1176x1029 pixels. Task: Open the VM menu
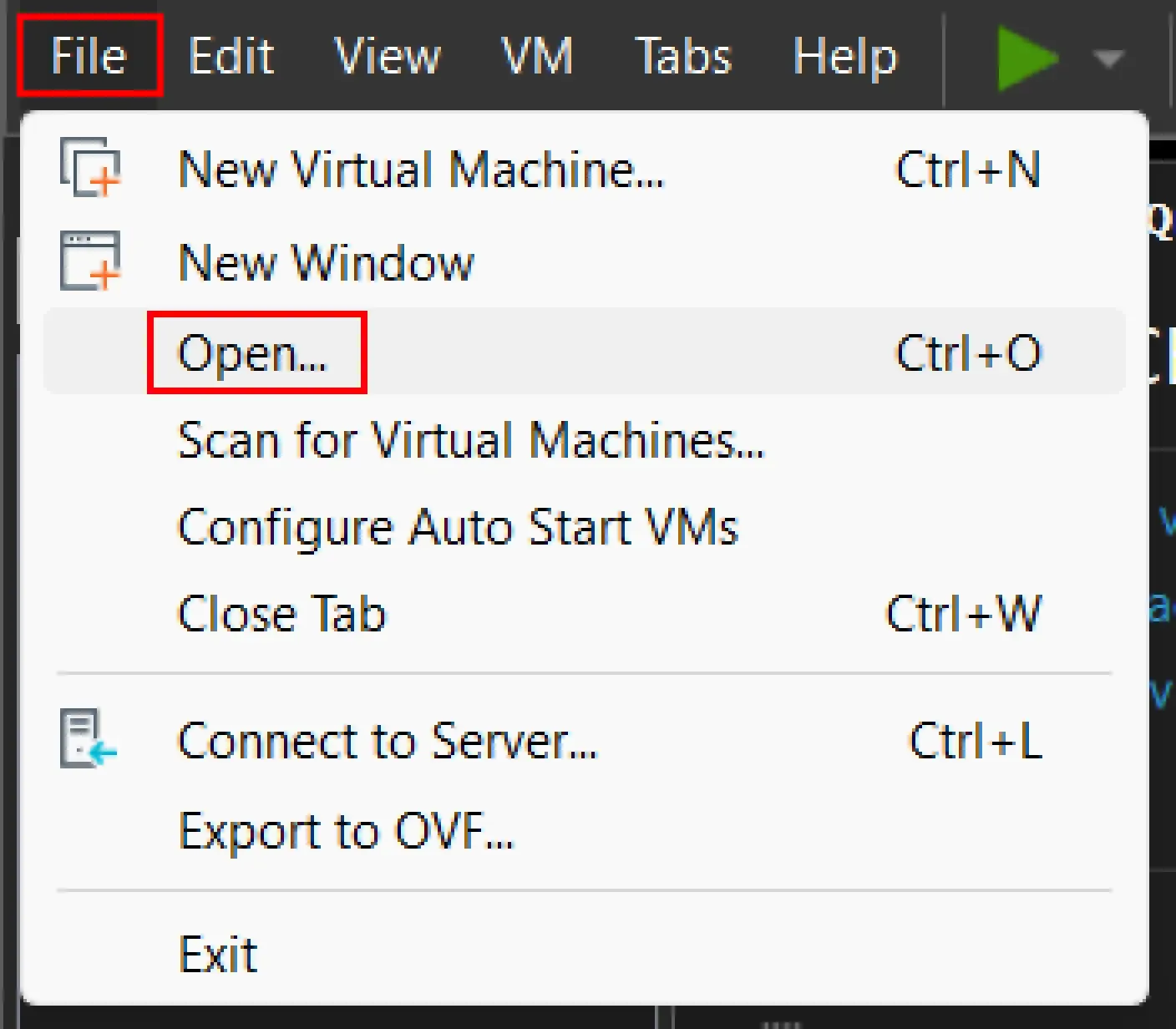pos(538,57)
